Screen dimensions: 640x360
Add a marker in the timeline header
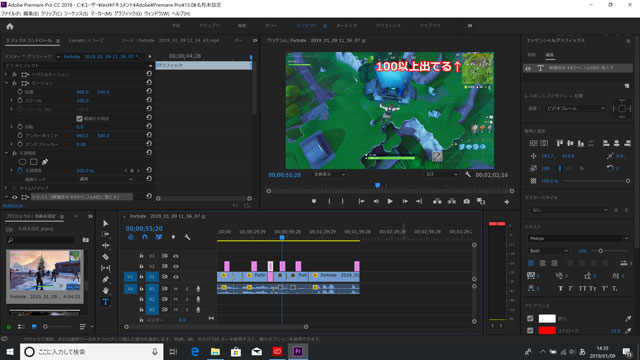pyautogui.click(x=173, y=237)
